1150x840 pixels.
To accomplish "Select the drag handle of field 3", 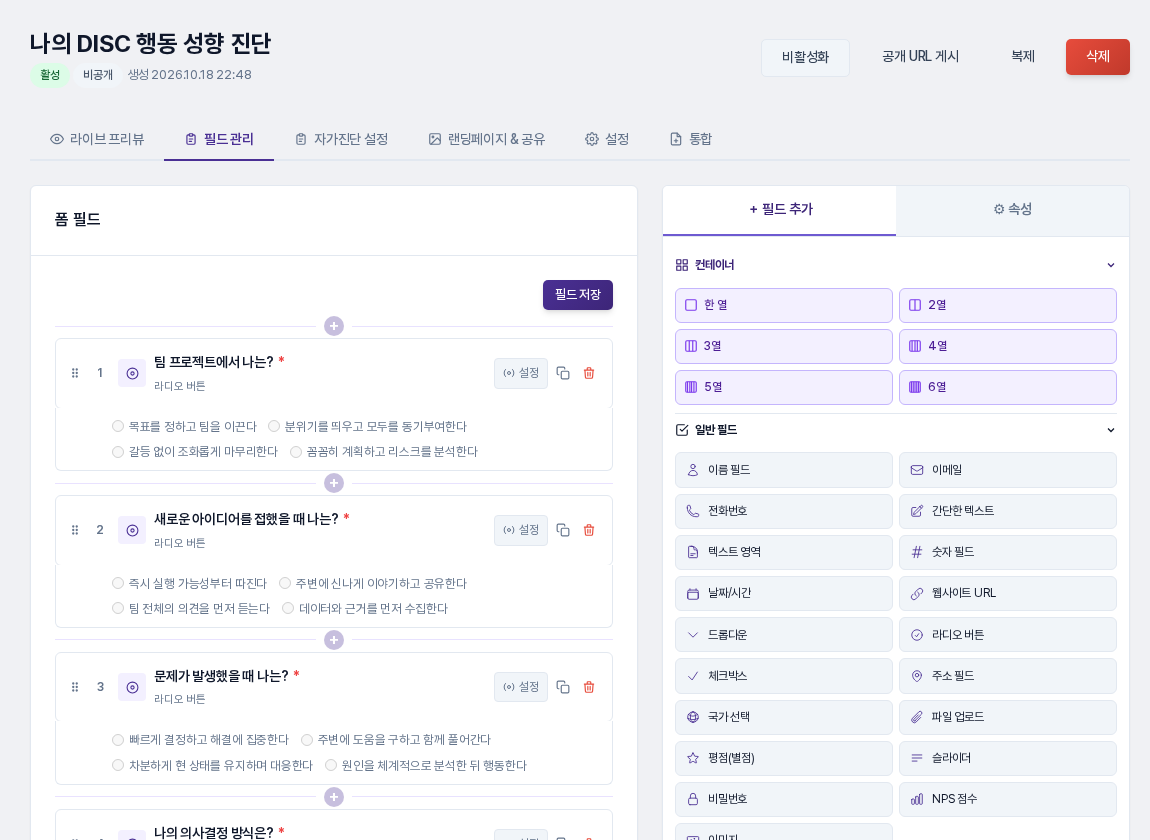I will [x=75, y=687].
